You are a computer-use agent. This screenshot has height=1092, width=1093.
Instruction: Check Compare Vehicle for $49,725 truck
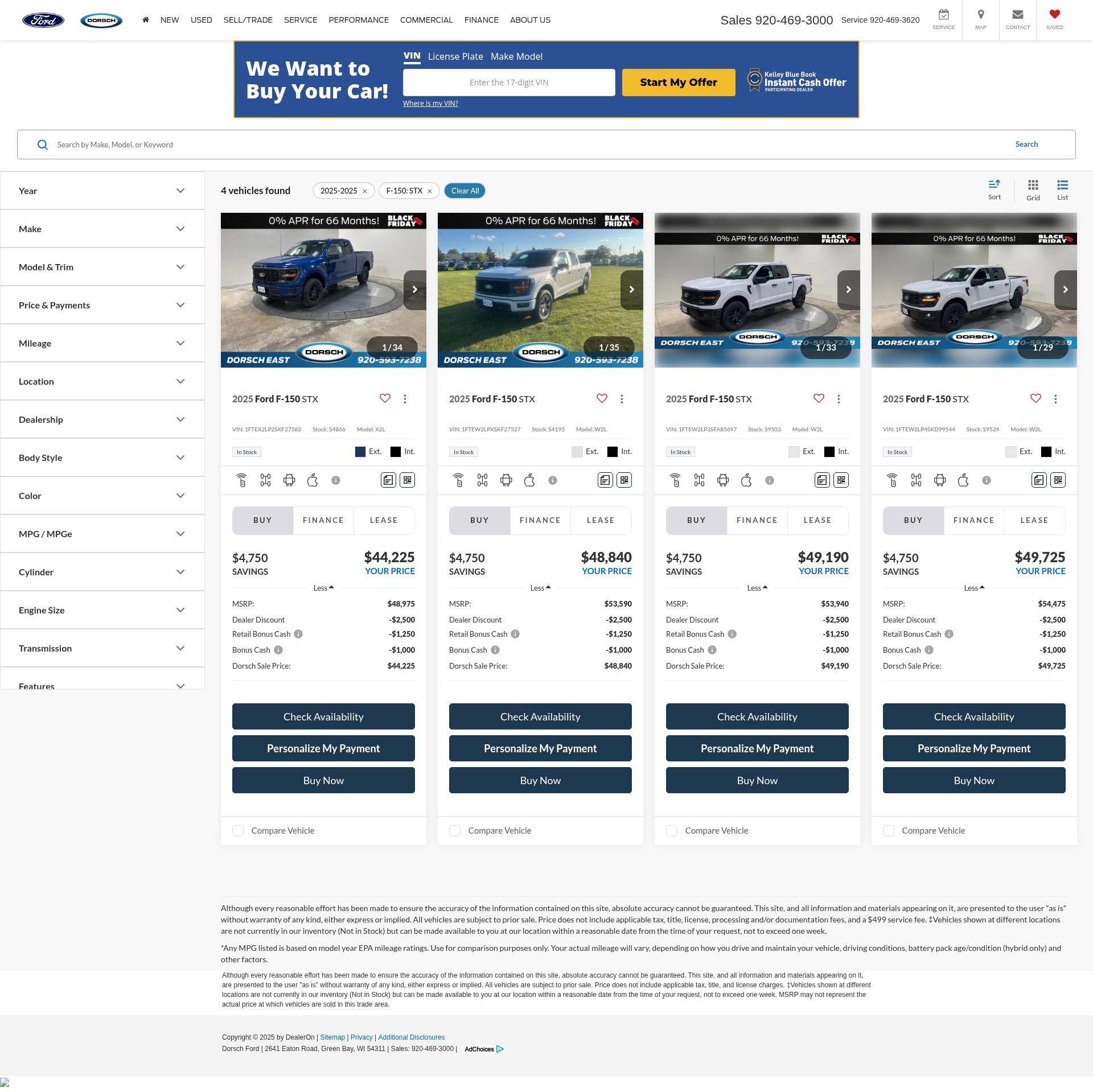pyautogui.click(x=889, y=831)
